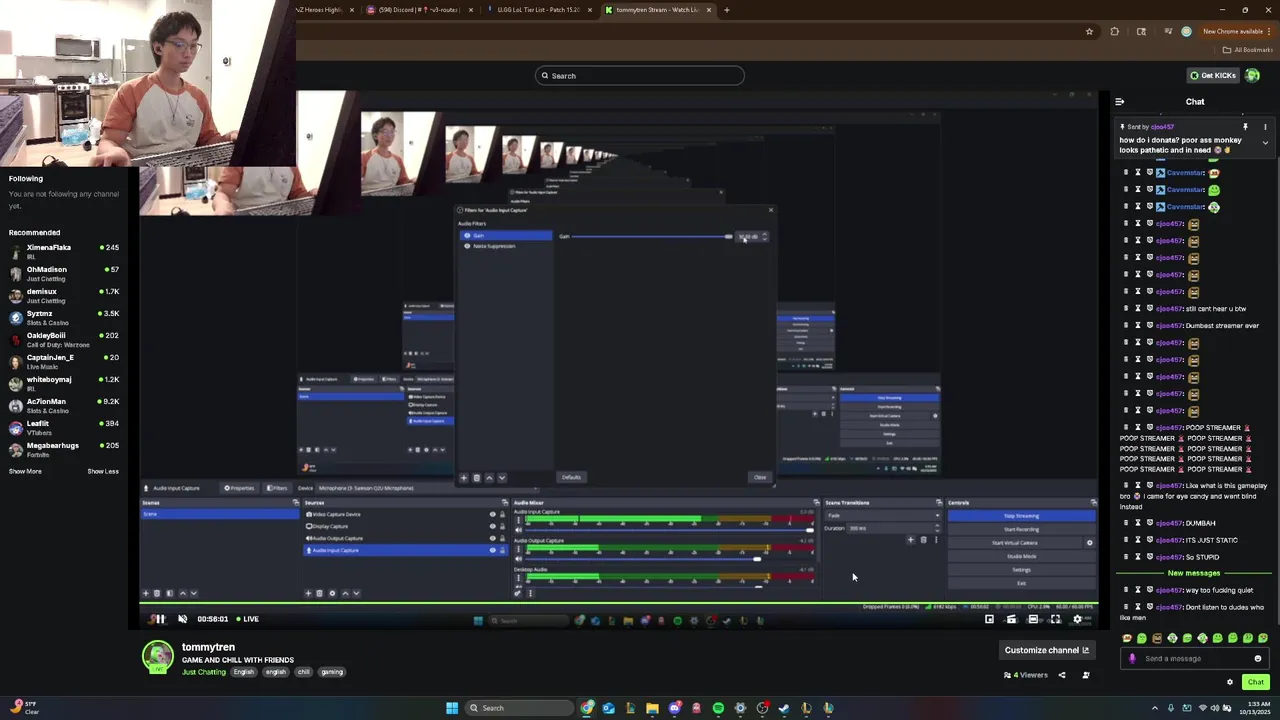Click the cjoo457 username on the 'So STUPID' message
This screenshot has height=720, width=1280.
click(1169, 557)
